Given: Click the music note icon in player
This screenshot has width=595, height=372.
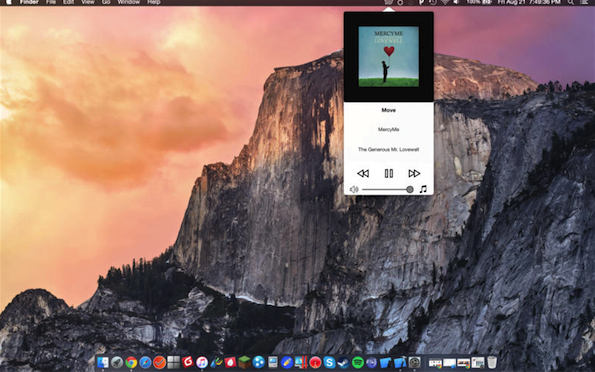Looking at the screenshot, I should pyautogui.click(x=423, y=189).
